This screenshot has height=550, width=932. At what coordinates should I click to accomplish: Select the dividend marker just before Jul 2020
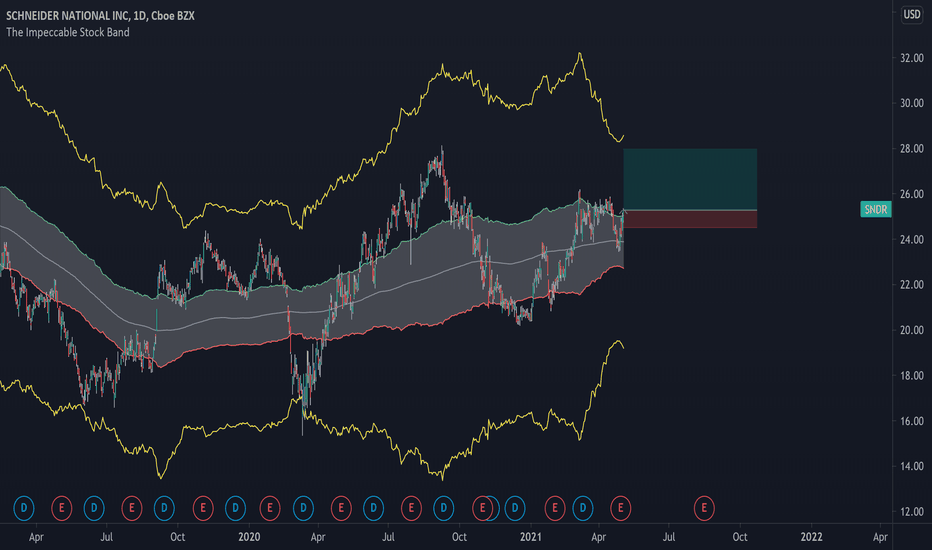pyautogui.click(x=373, y=508)
